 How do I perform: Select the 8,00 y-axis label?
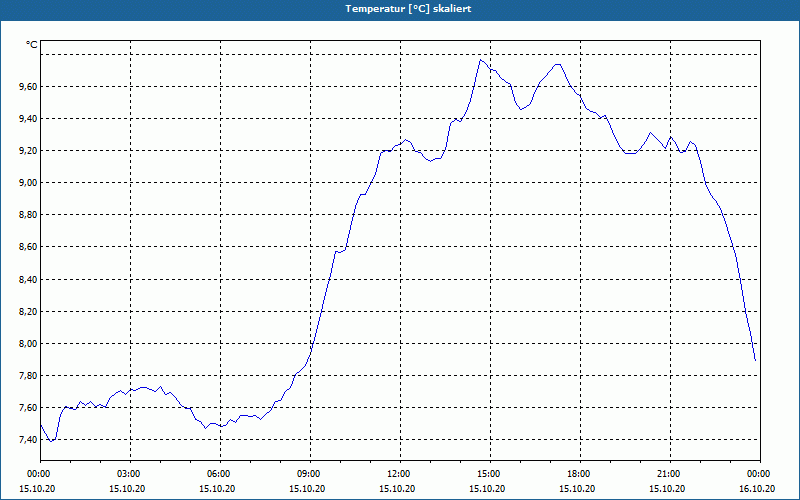[x=28, y=344]
